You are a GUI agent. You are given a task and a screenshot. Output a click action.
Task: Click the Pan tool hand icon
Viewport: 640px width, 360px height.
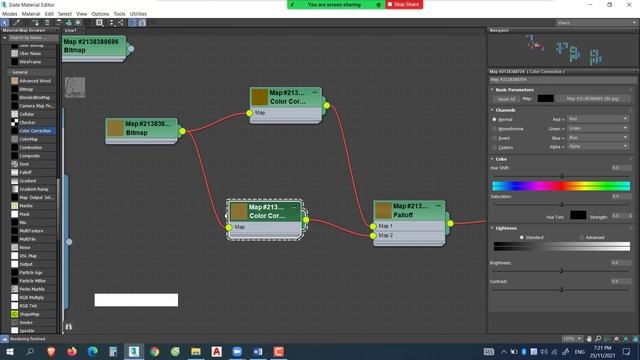pyautogui.click(x=589, y=339)
